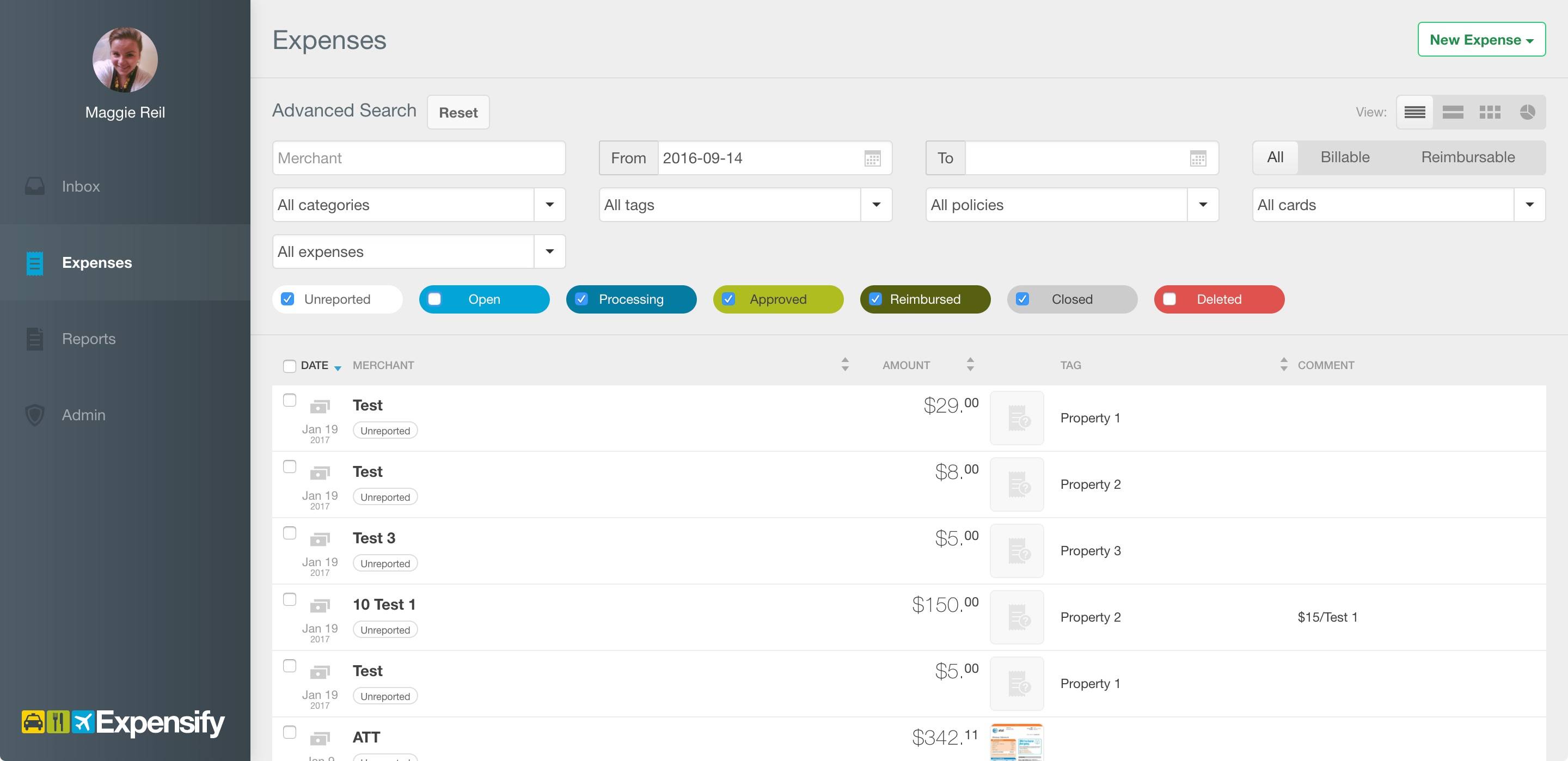Click the Reports sidebar icon

point(34,337)
